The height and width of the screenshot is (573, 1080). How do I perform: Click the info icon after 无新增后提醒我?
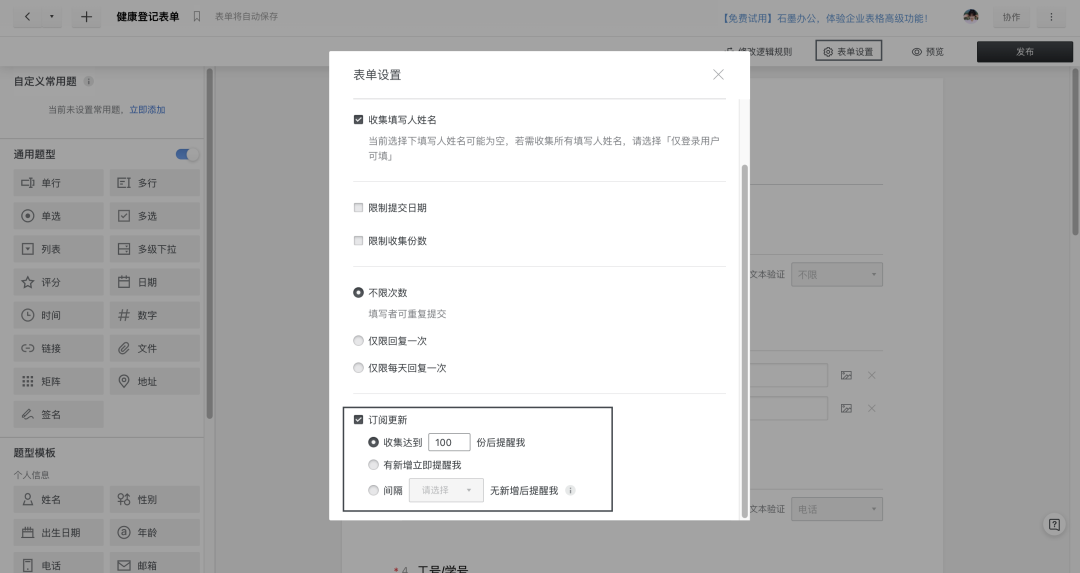[570, 490]
